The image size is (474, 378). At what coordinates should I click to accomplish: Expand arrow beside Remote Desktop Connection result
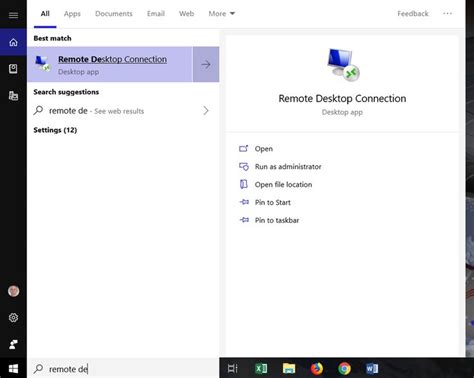click(206, 64)
